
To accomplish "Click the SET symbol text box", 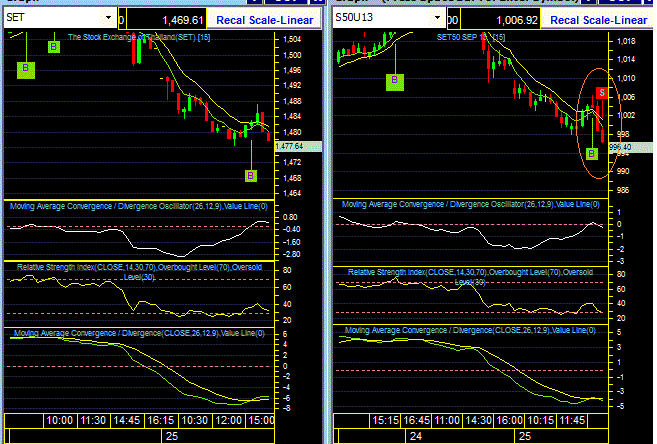I will pyautogui.click(x=54, y=18).
